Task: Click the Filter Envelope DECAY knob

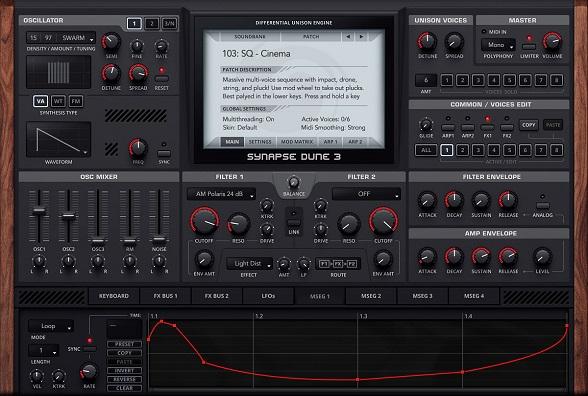Action: pos(454,201)
